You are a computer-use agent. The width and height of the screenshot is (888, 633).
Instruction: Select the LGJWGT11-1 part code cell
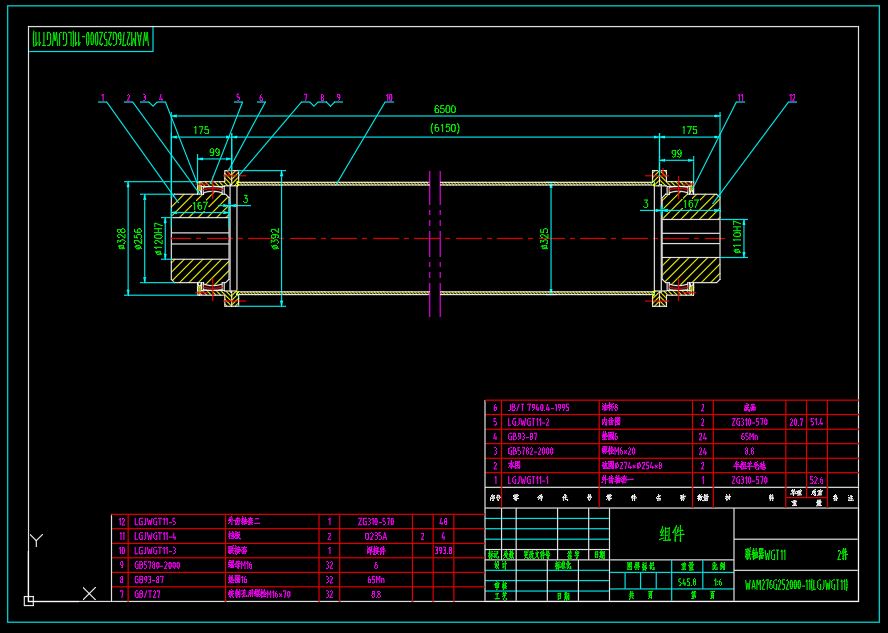click(528, 480)
